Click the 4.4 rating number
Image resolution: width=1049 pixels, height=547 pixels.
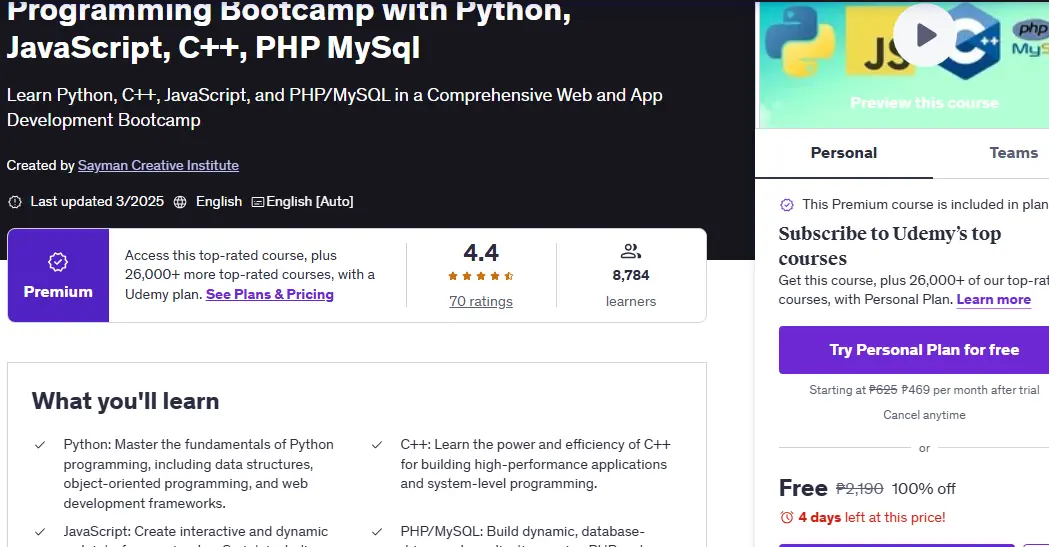481,253
